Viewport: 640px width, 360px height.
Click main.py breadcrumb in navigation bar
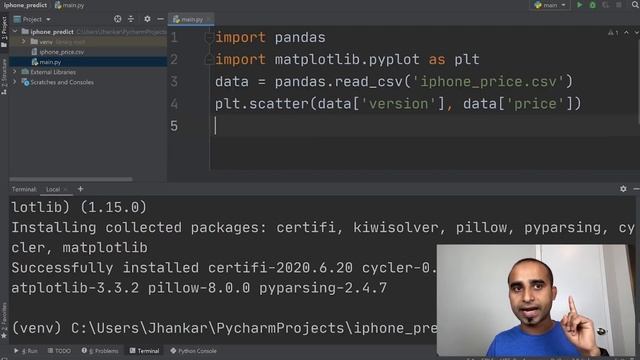tap(69, 5)
